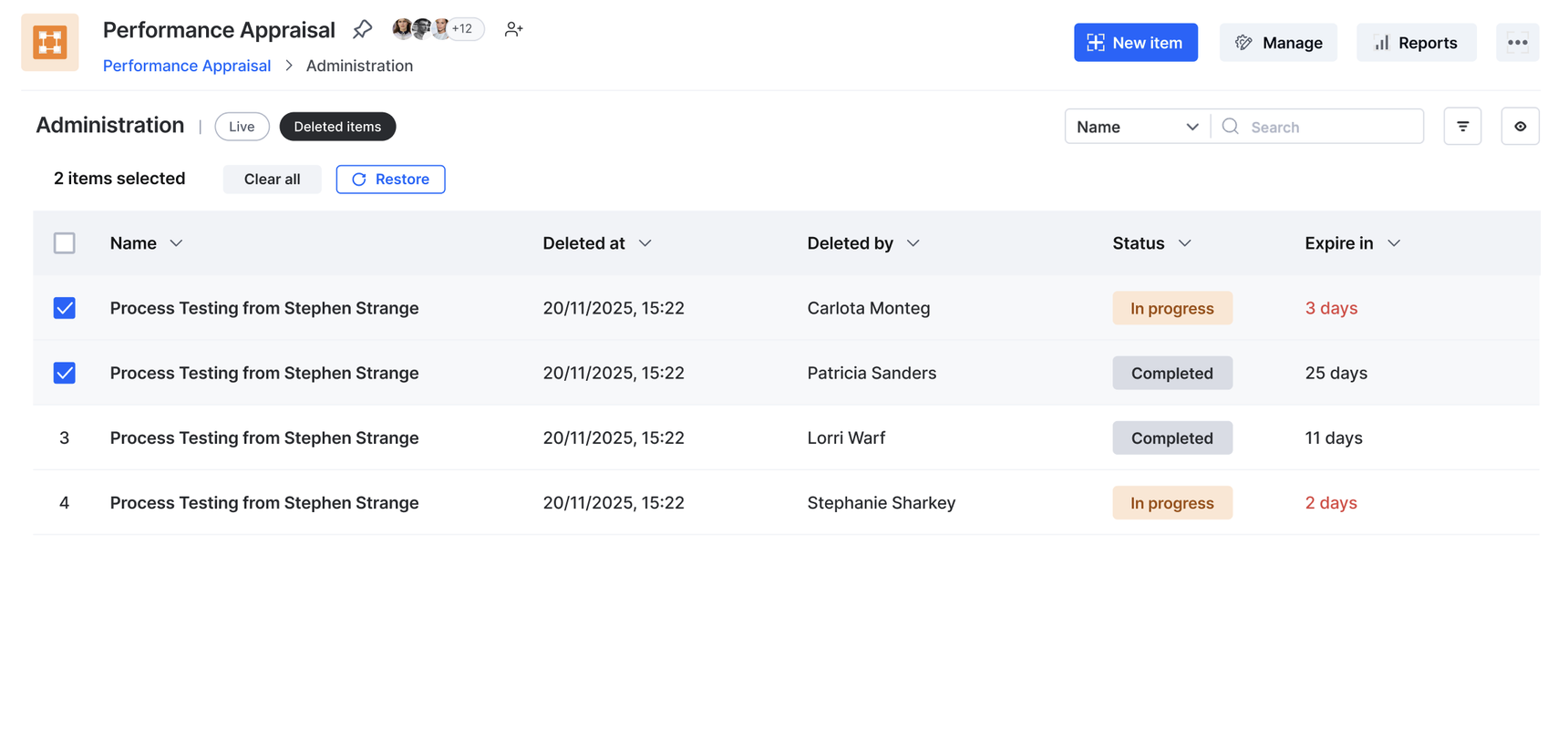Select row 3 deleted by Lorri Warf
Viewport: 1568px width, 730px height.
(x=65, y=438)
